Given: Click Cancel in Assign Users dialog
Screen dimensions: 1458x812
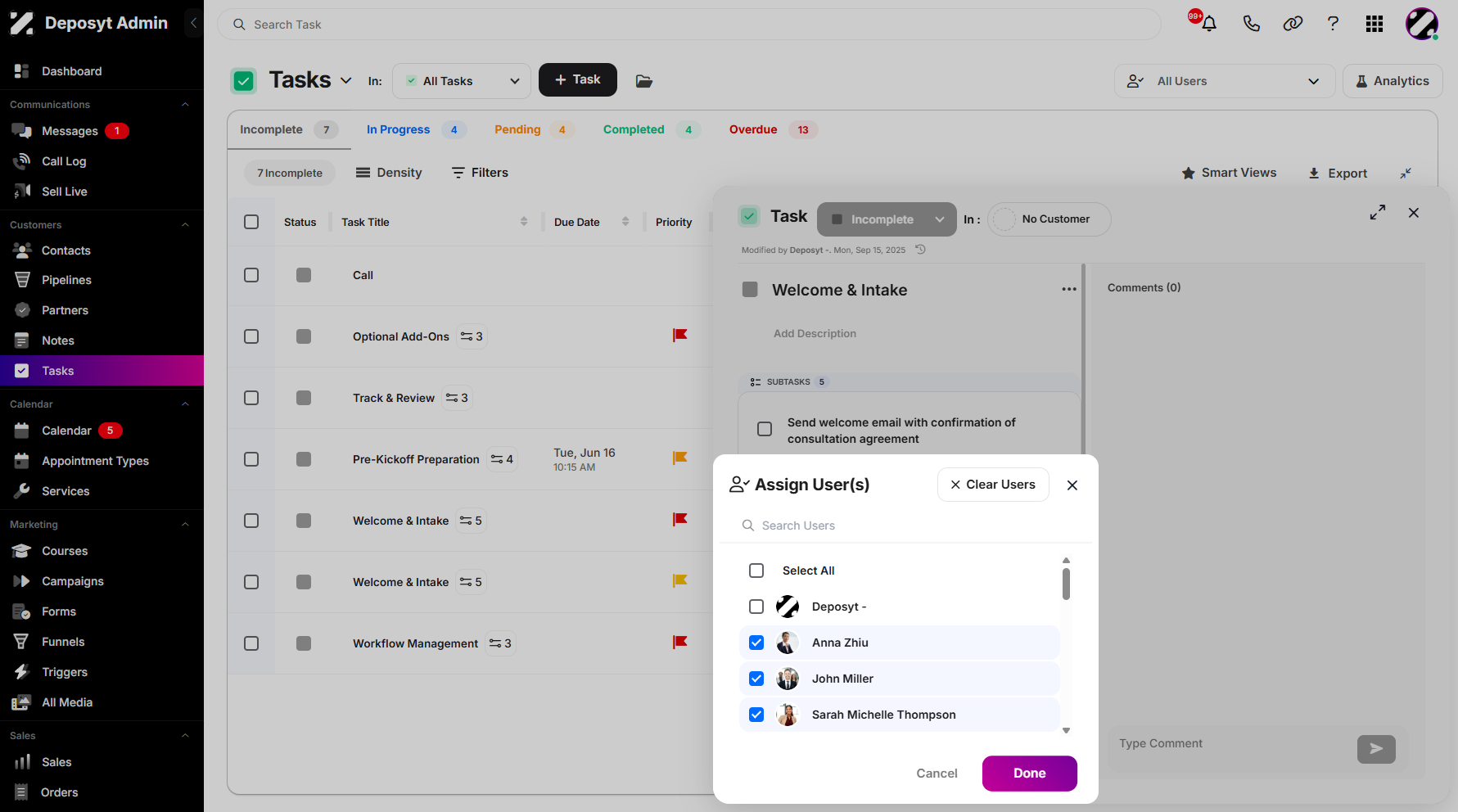Looking at the screenshot, I should [937, 774].
